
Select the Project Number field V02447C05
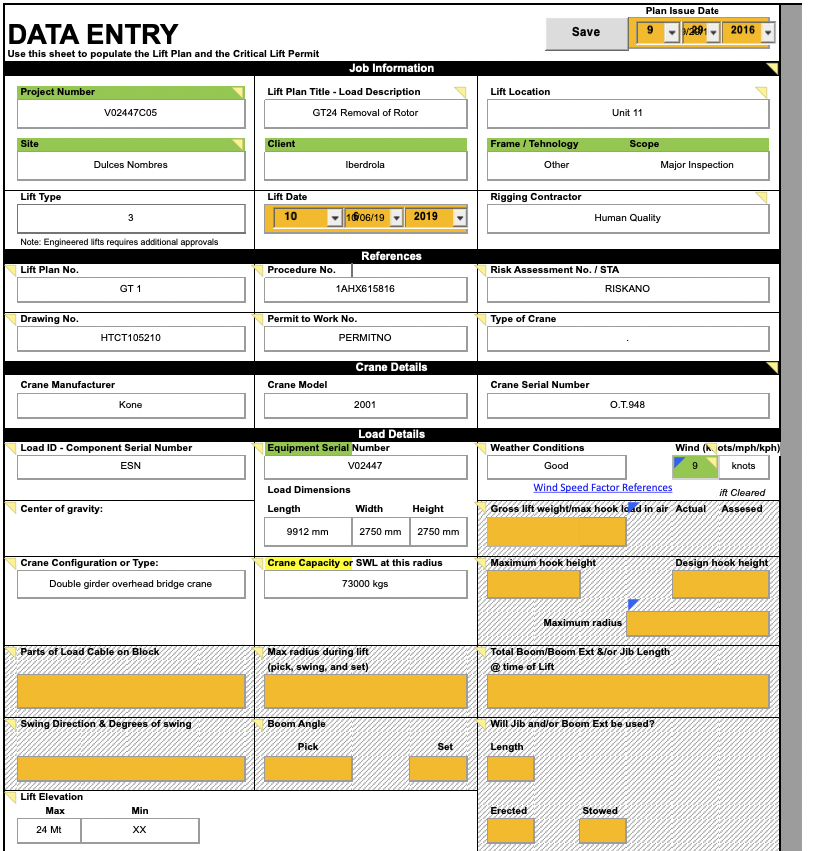coord(131,113)
